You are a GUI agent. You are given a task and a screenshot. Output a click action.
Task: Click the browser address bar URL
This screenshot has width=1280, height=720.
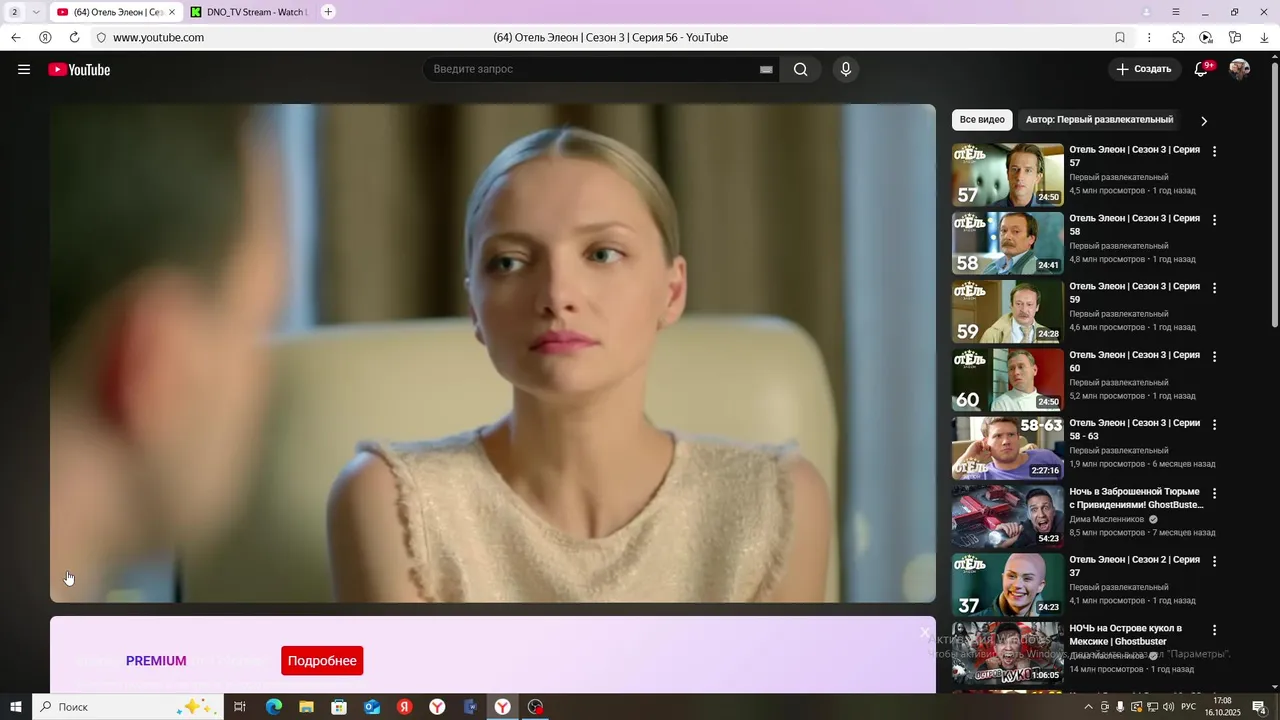tap(158, 37)
